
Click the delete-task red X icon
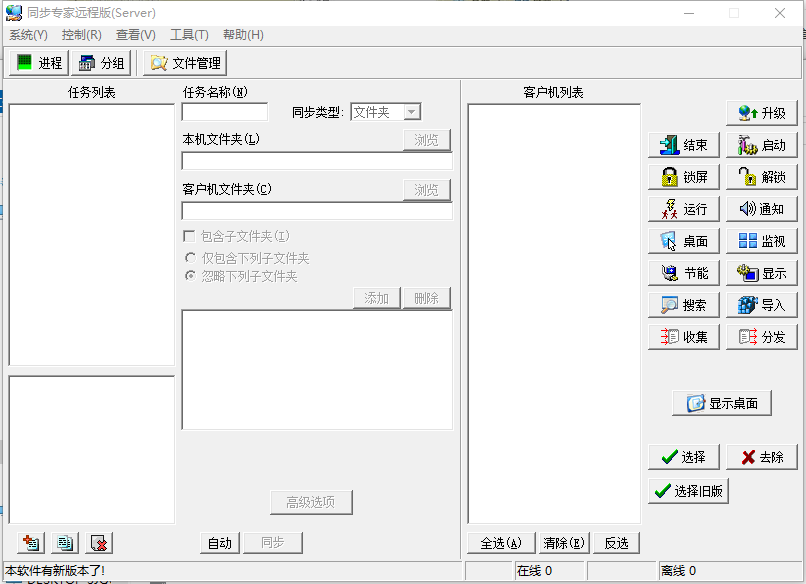point(97,542)
